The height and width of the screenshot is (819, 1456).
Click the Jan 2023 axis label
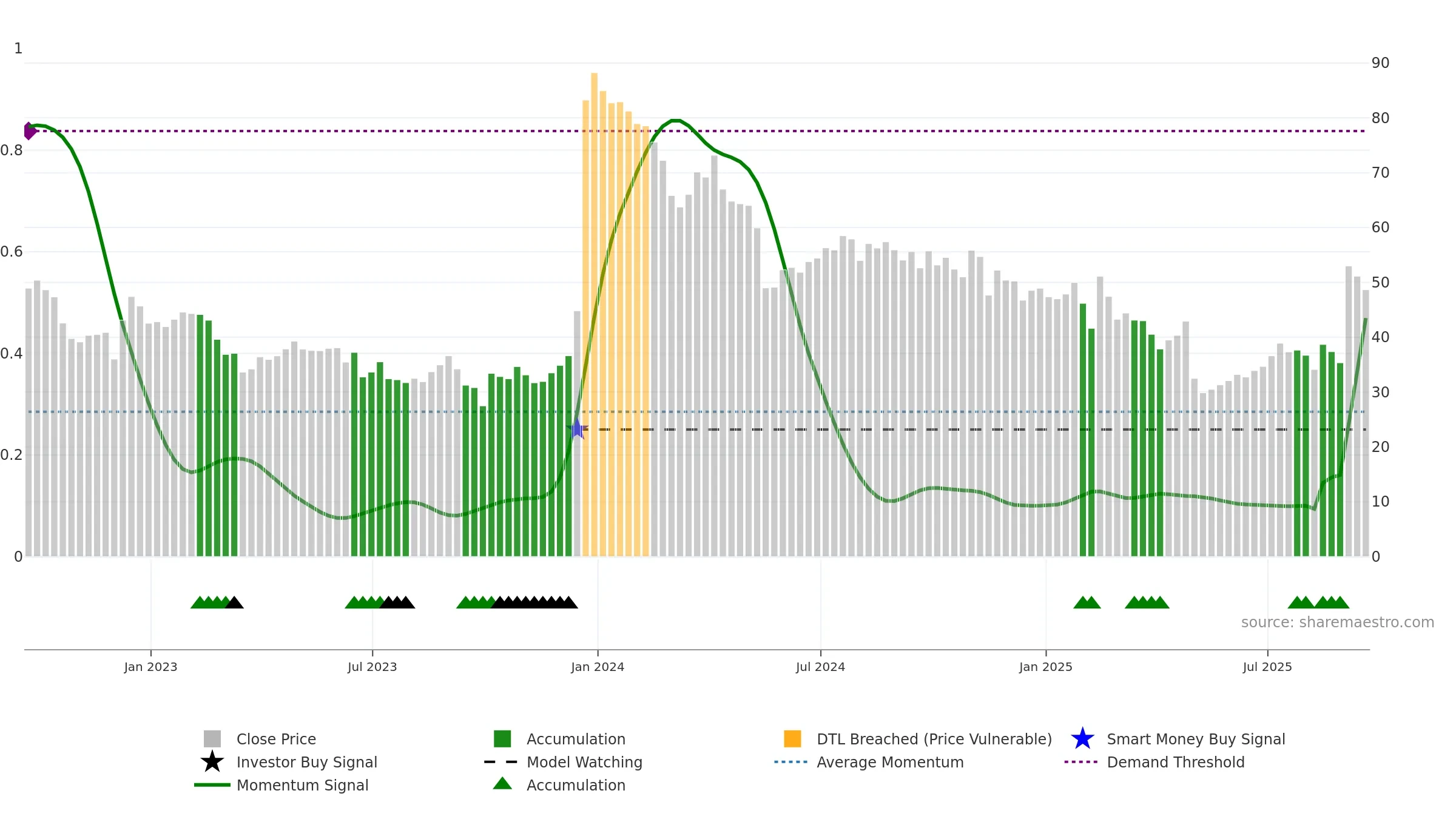(150, 667)
